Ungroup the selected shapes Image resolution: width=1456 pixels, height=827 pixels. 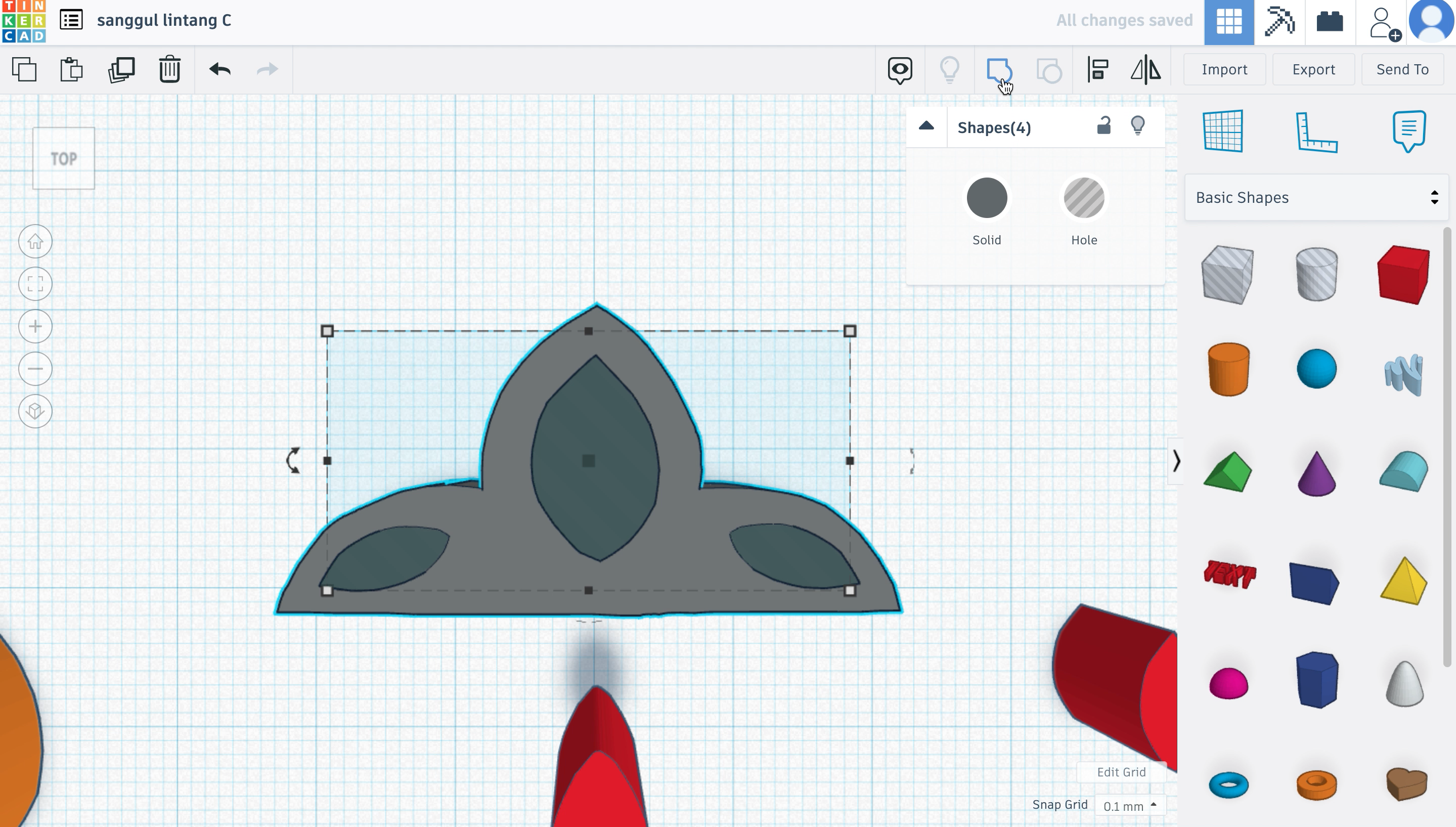1049,70
